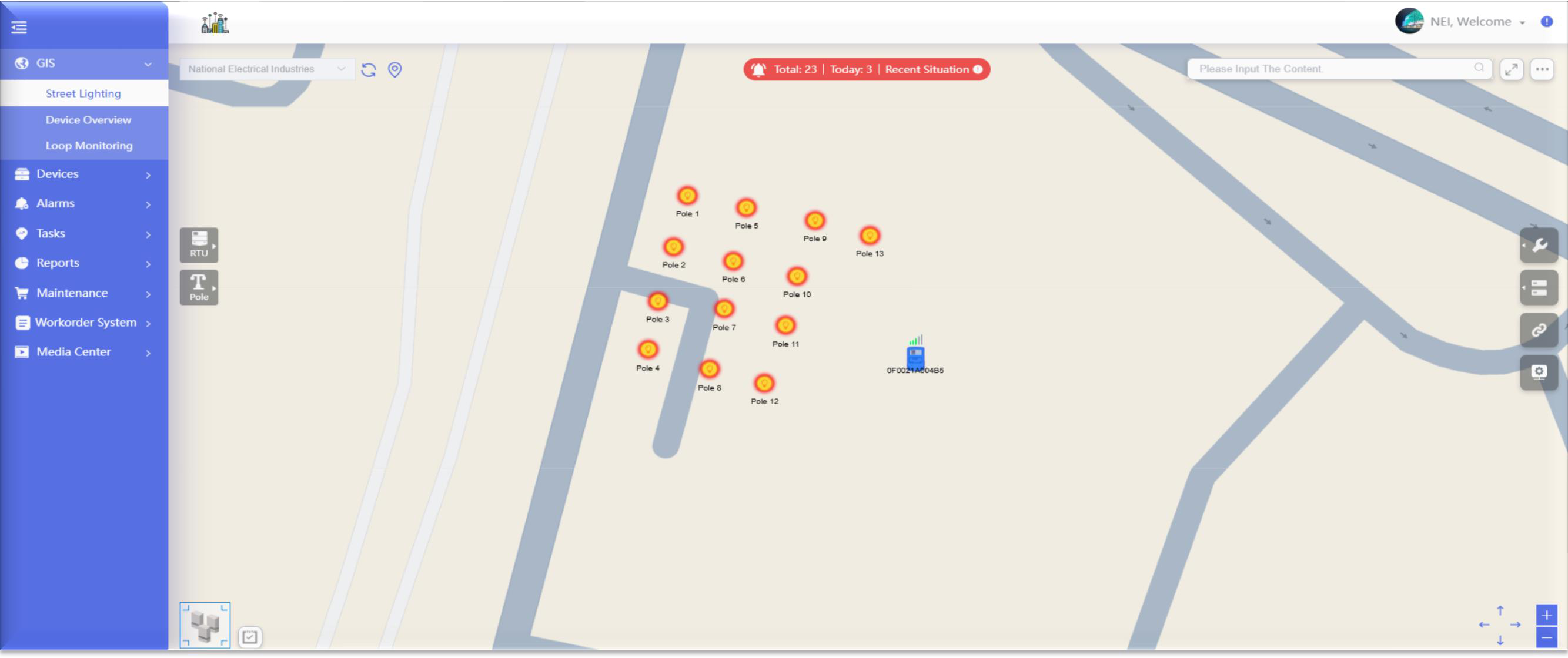Viewport: 1568px width, 658px height.
Task: Select the Pole 1 lamp marker
Action: [x=687, y=196]
